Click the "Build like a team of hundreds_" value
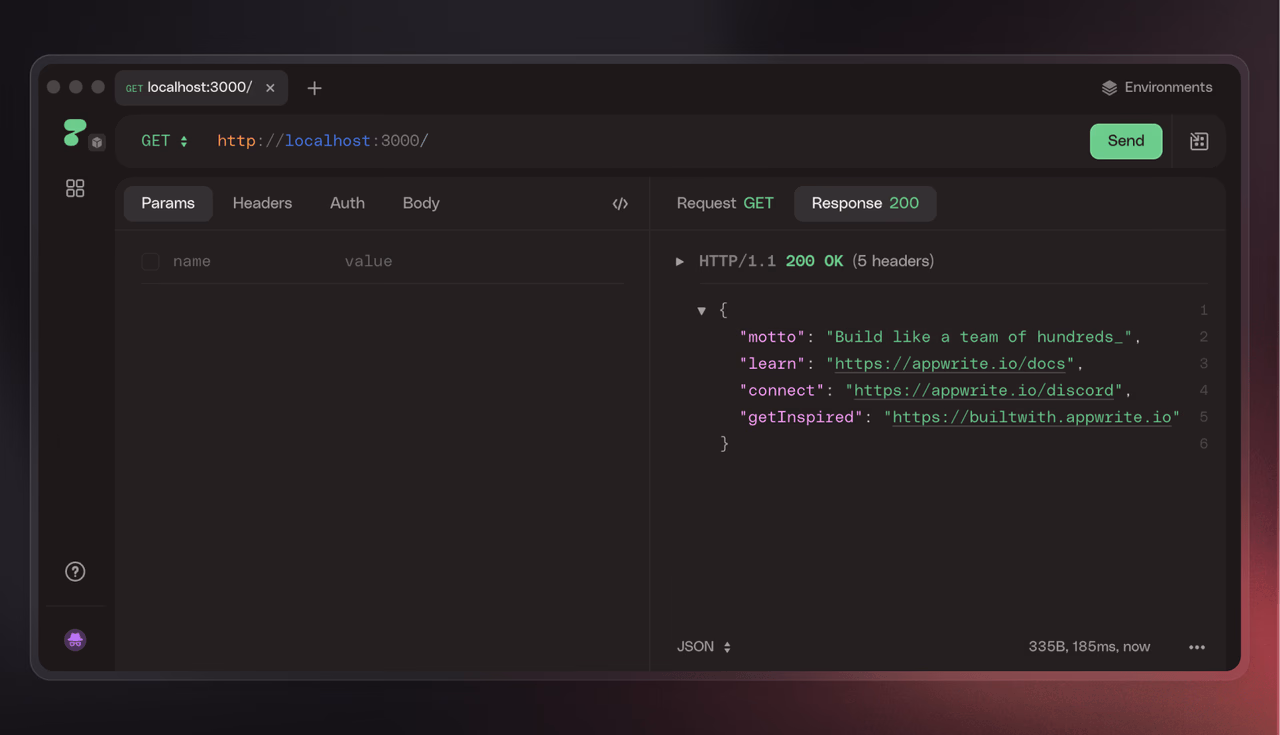The width and height of the screenshot is (1280, 735). (979, 337)
